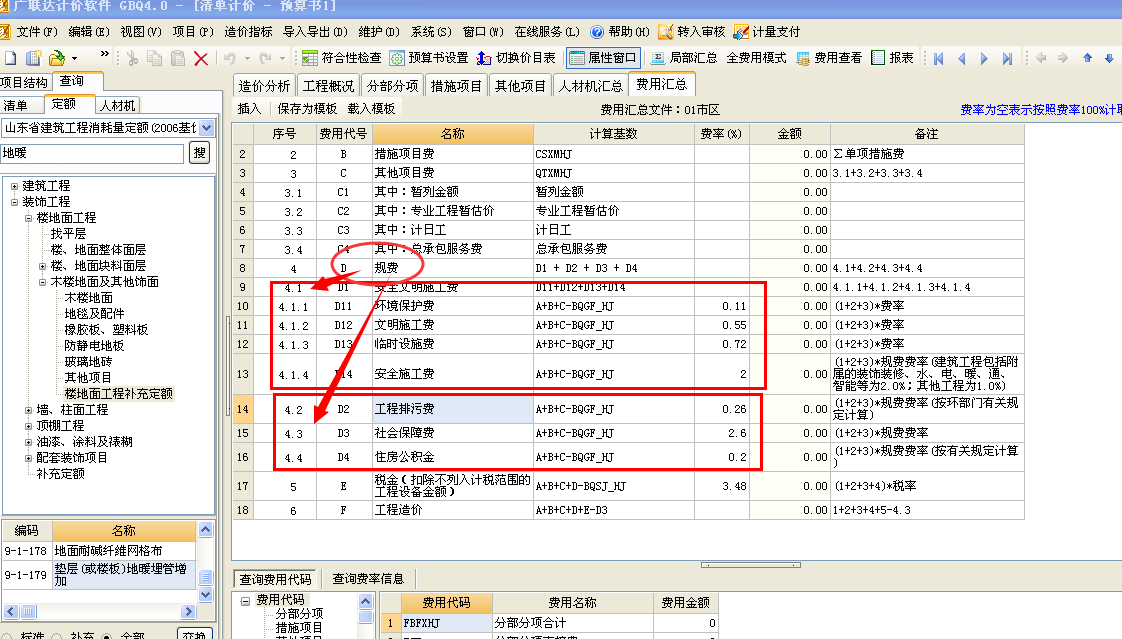Run 符合性检查 compliance check
The image size is (1122, 639).
[x=341, y=58]
